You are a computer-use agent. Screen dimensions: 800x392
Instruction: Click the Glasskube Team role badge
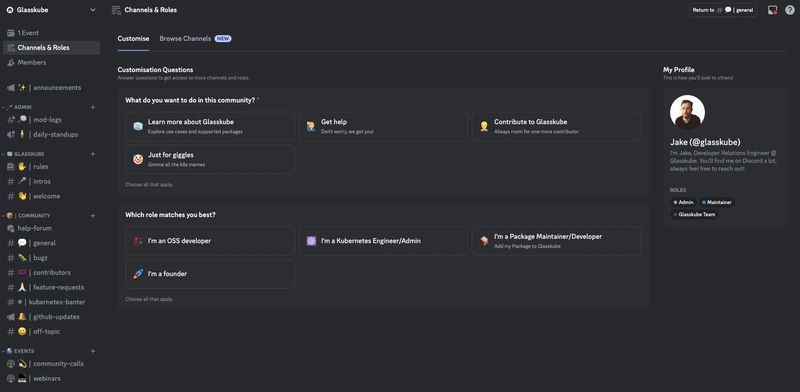694,215
